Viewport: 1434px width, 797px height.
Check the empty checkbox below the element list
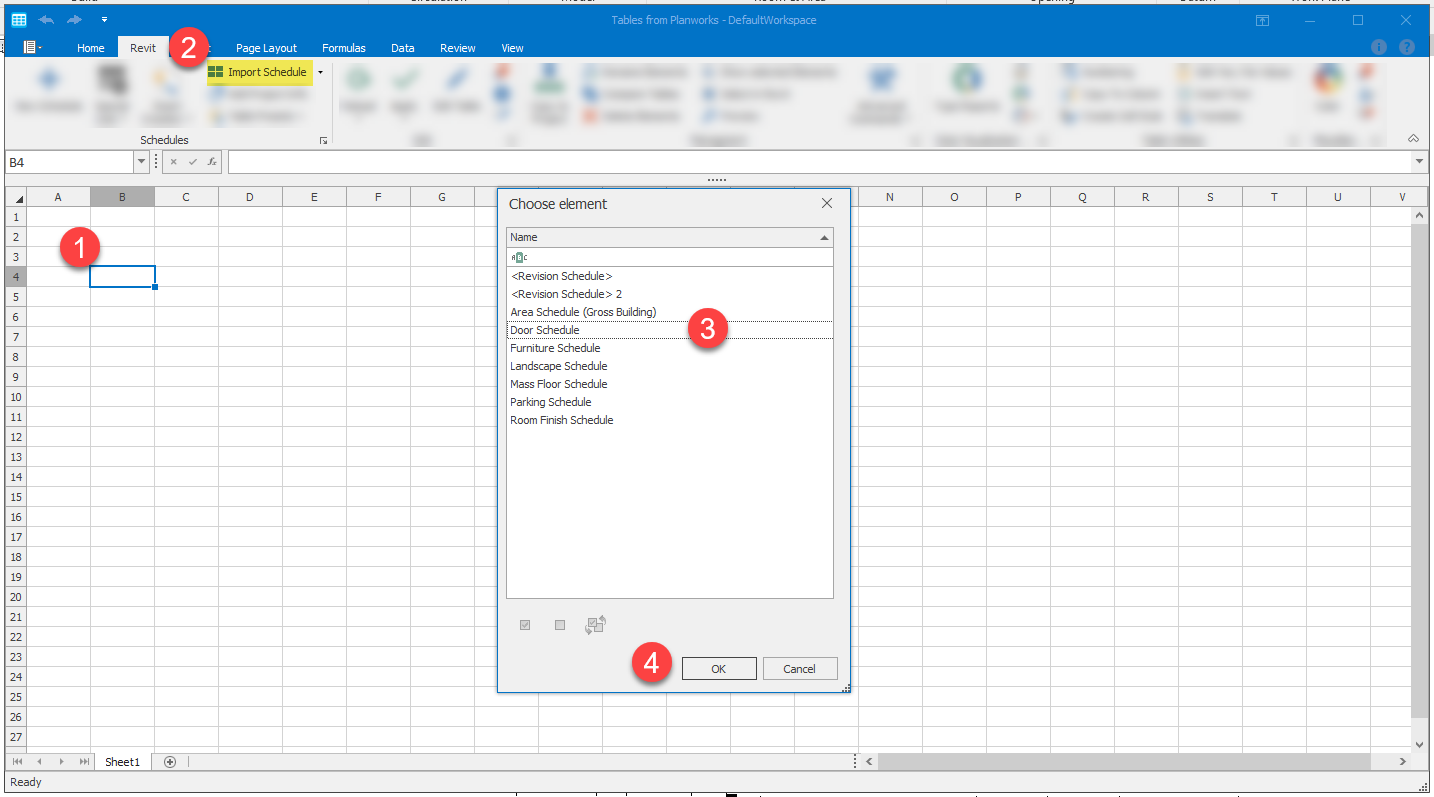click(x=559, y=624)
